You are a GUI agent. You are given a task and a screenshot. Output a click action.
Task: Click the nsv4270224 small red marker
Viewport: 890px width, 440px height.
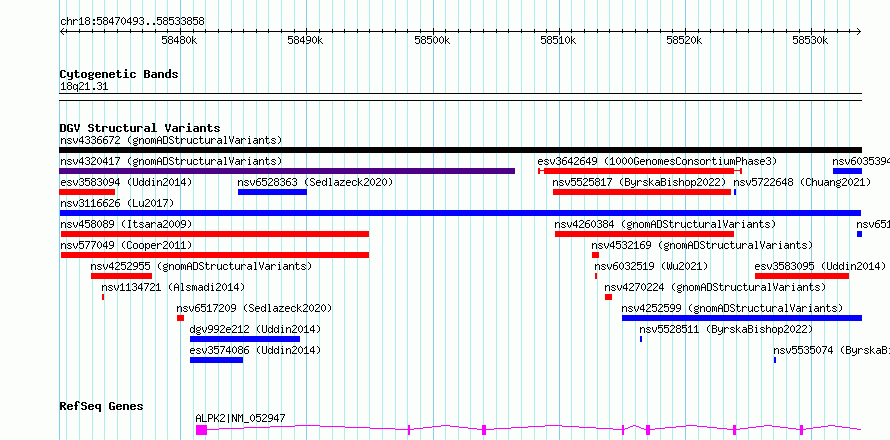(x=608, y=297)
